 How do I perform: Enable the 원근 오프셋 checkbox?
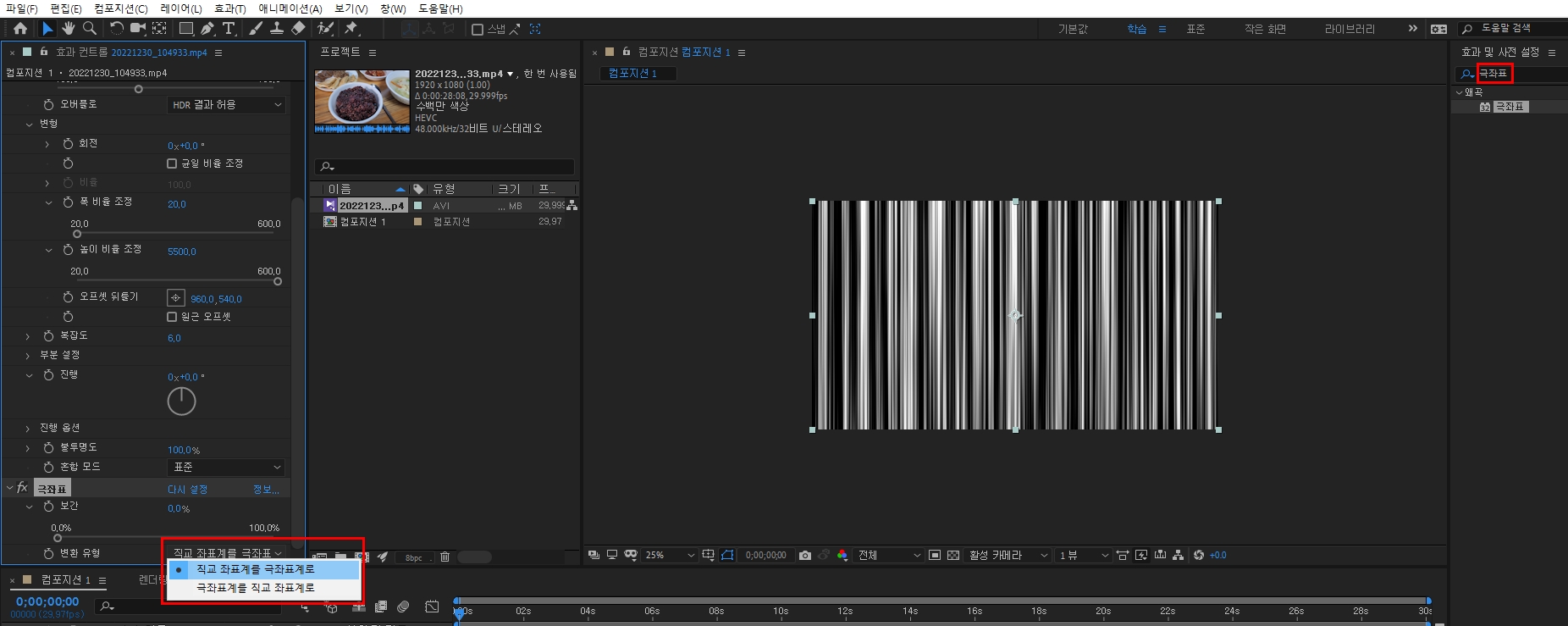point(172,317)
